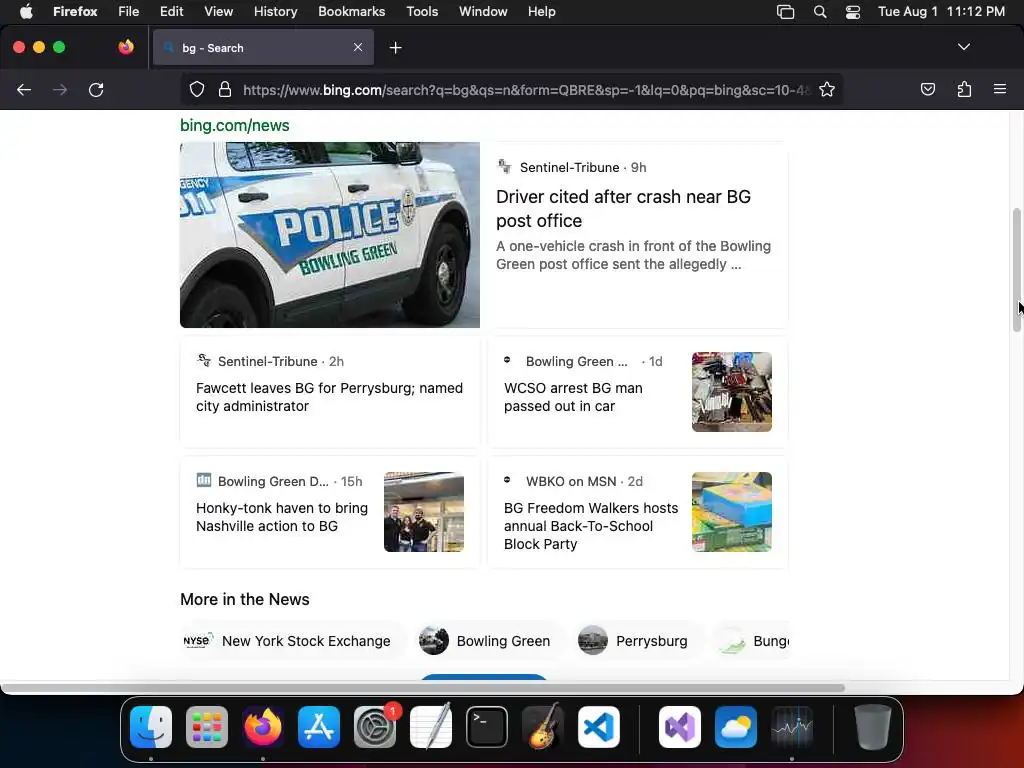Open 'Driver cited after crash near BG' headline
This screenshot has height=768, width=1024.
[x=623, y=208]
